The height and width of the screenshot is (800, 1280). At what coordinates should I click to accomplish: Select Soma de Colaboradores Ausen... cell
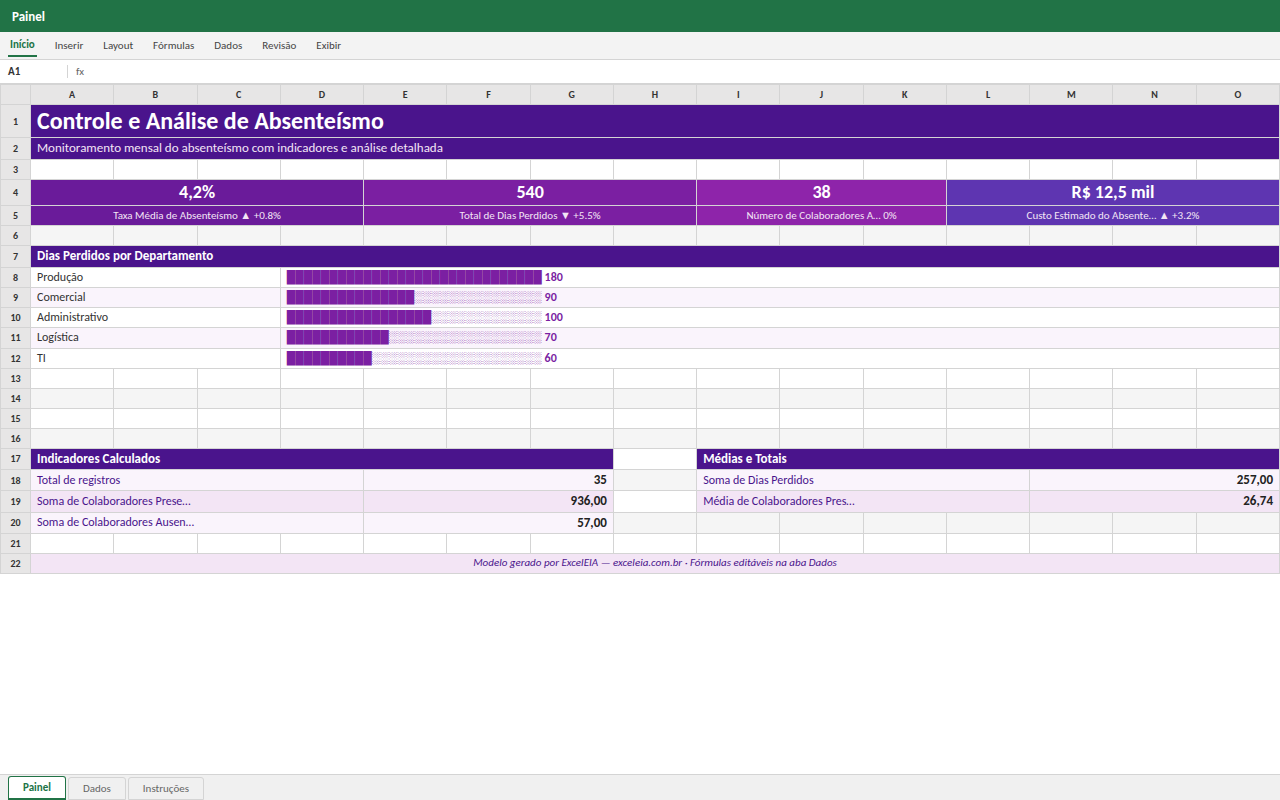[x=197, y=522]
